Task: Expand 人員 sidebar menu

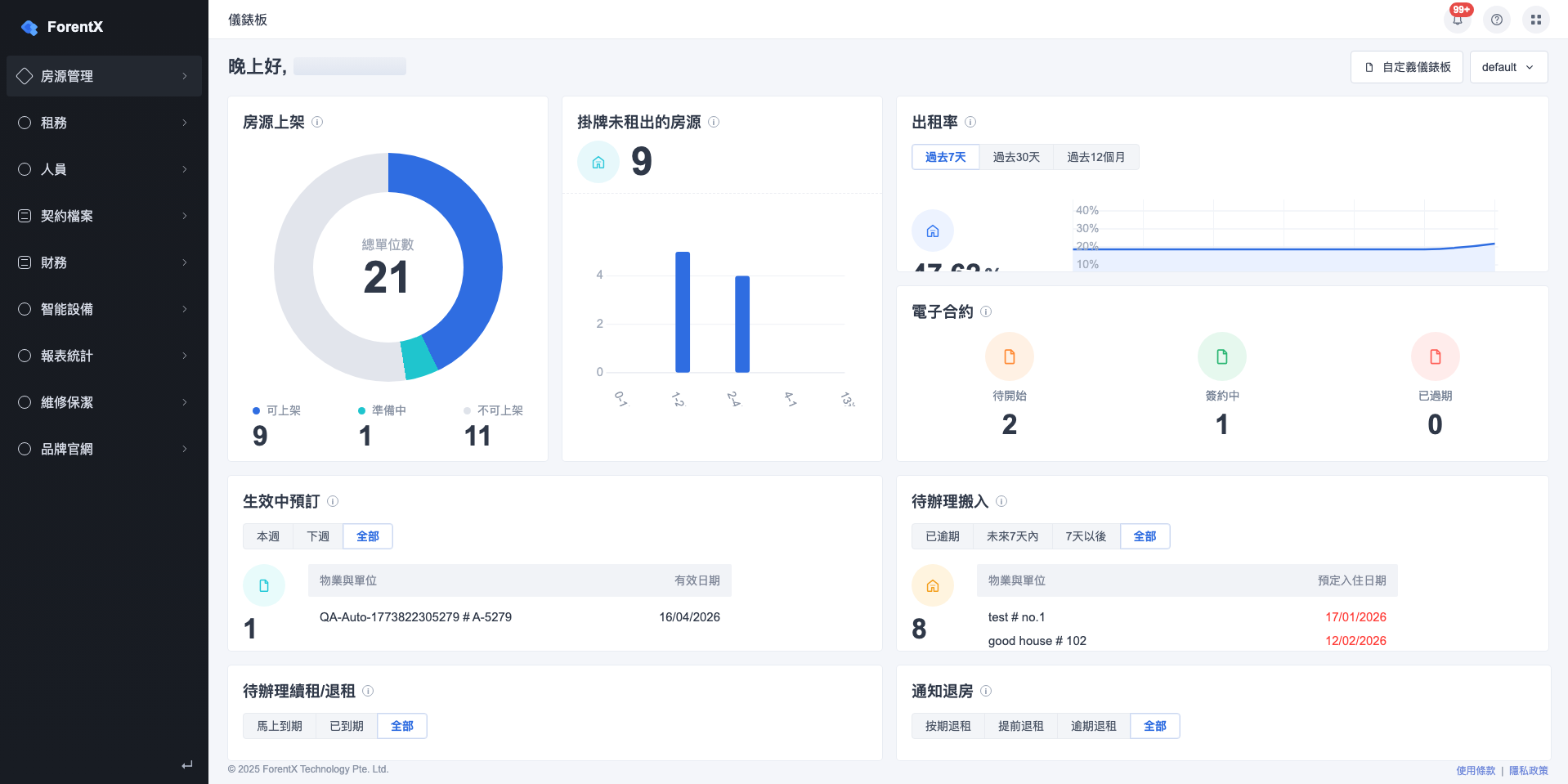Action: click(104, 169)
